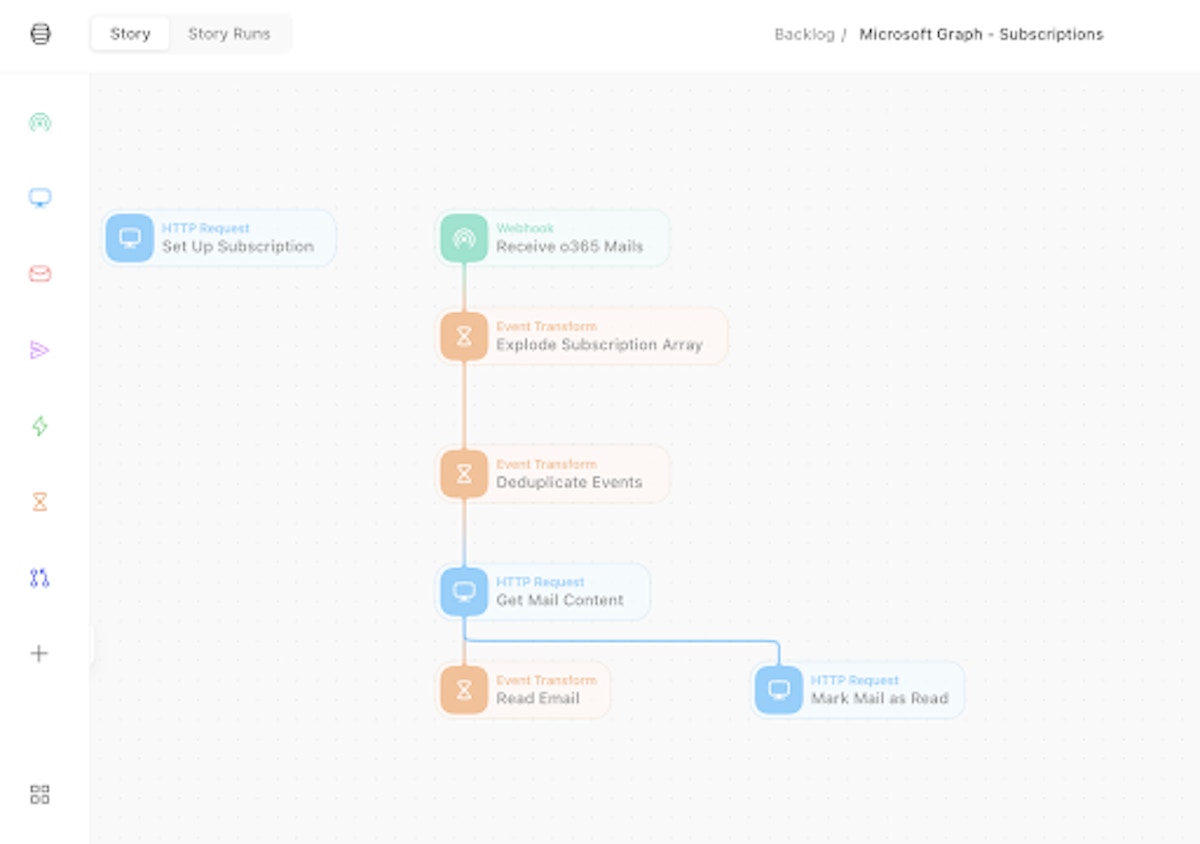Screen dimensions: 1200x844
Task: Select the green lightning Trigger sidebar icon
Action: (x=40, y=426)
